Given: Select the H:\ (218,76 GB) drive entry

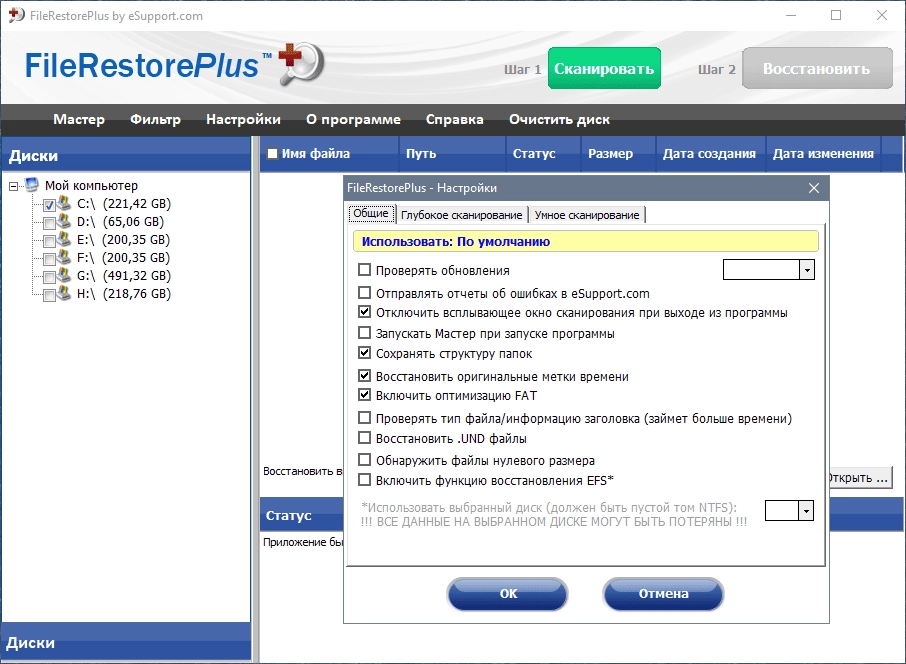Looking at the screenshot, I should click(x=124, y=294).
